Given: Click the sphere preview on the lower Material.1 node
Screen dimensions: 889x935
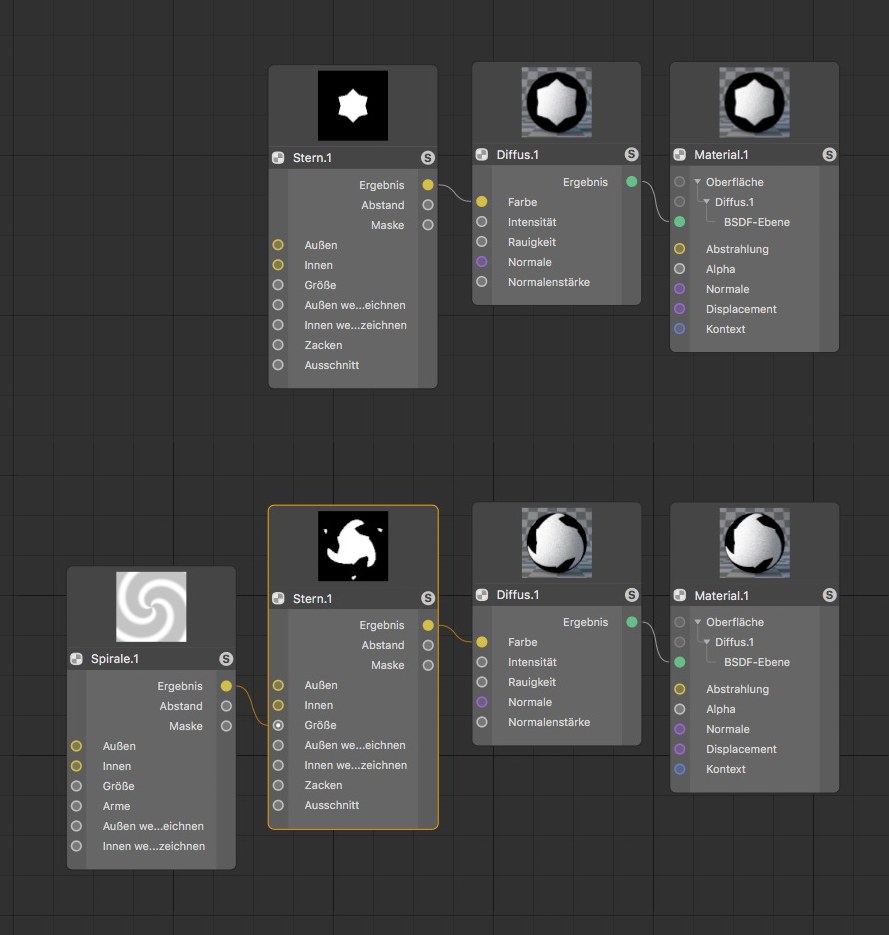Looking at the screenshot, I should (754, 543).
